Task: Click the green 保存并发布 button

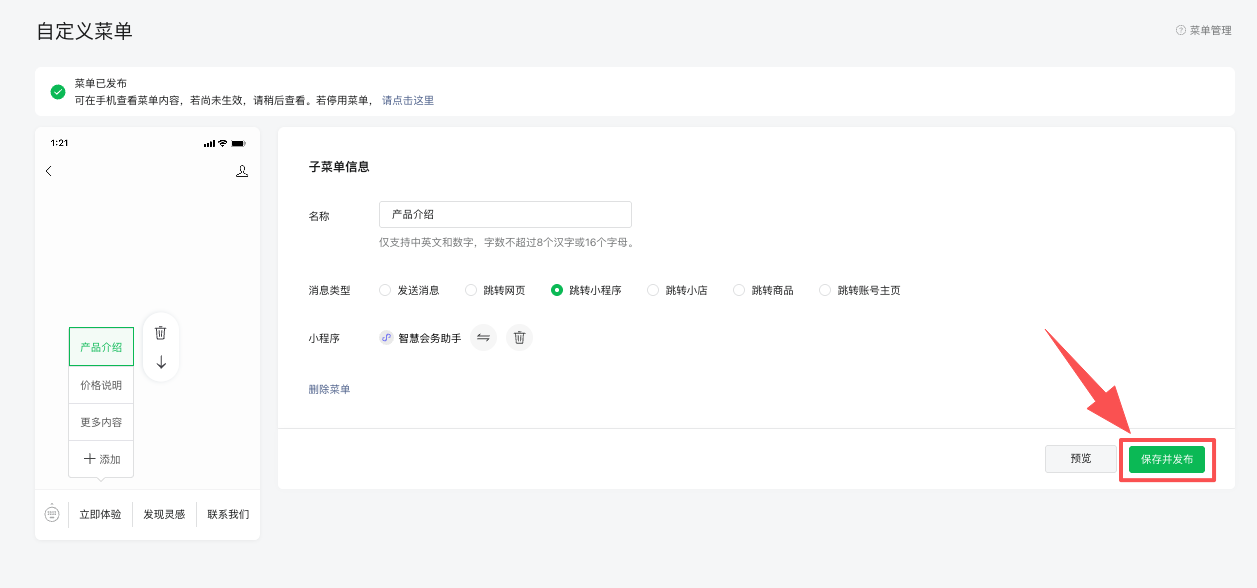Action: tap(1167, 459)
